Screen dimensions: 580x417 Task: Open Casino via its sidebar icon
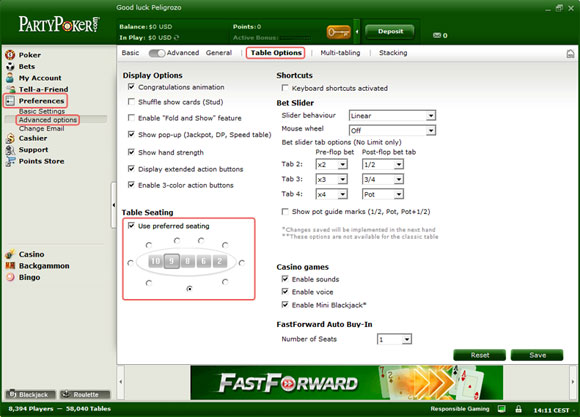10,254
